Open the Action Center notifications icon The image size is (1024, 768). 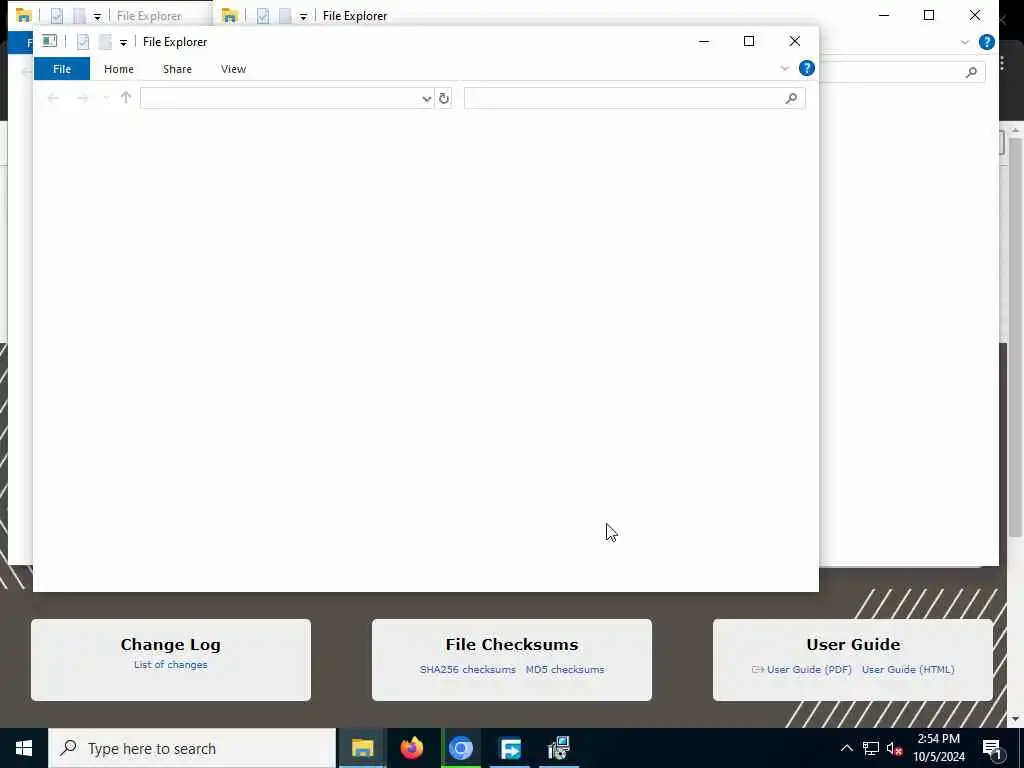tap(992, 749)
